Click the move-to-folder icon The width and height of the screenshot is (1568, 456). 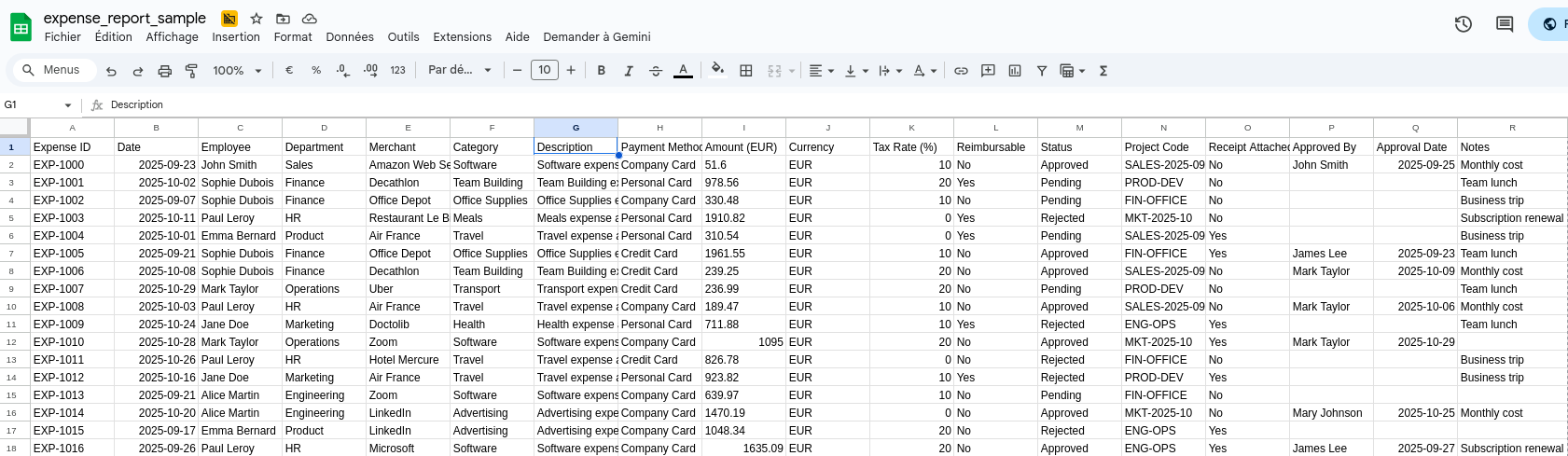pyautogui.click(x=283, y=19)
